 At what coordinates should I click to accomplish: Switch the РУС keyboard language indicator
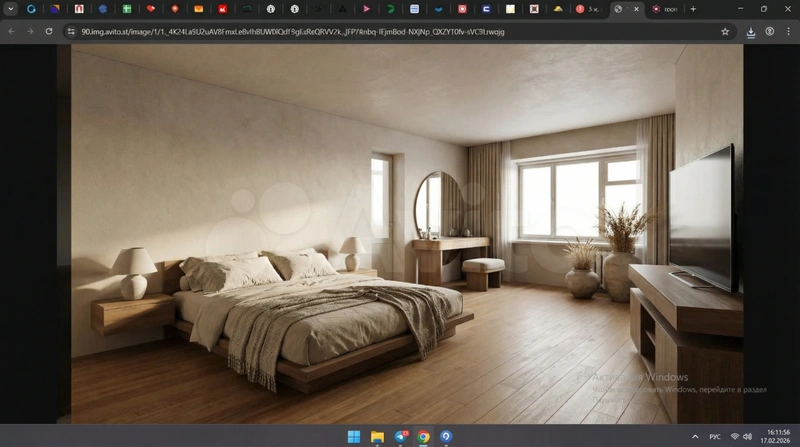point(715,437)
